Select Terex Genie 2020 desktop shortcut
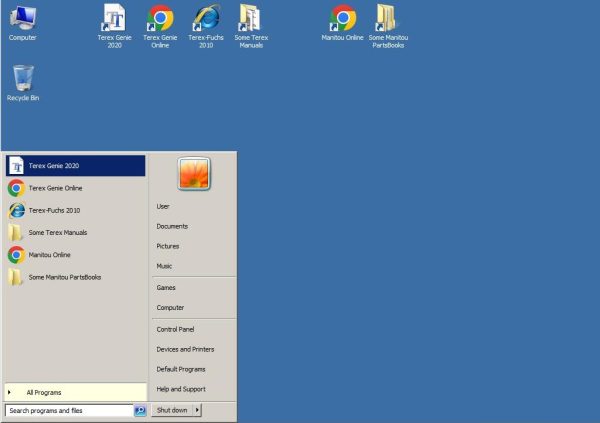 pos(114,26)
